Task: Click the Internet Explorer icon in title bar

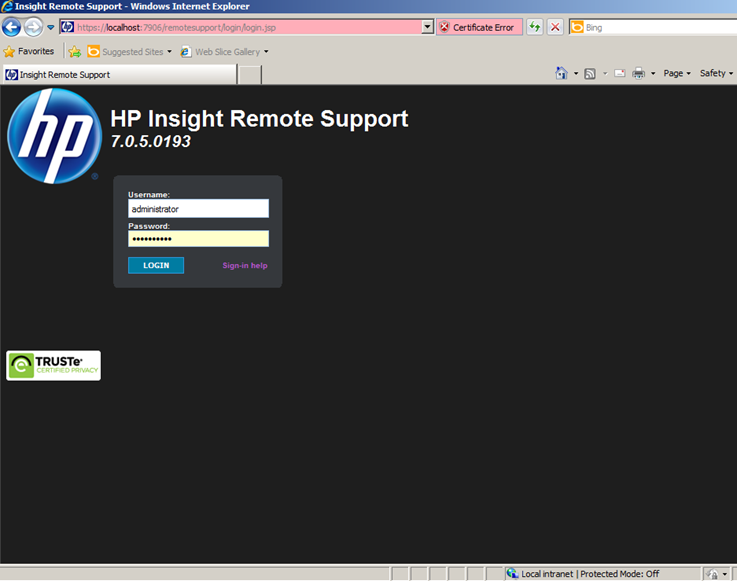Action: point(7,6)
